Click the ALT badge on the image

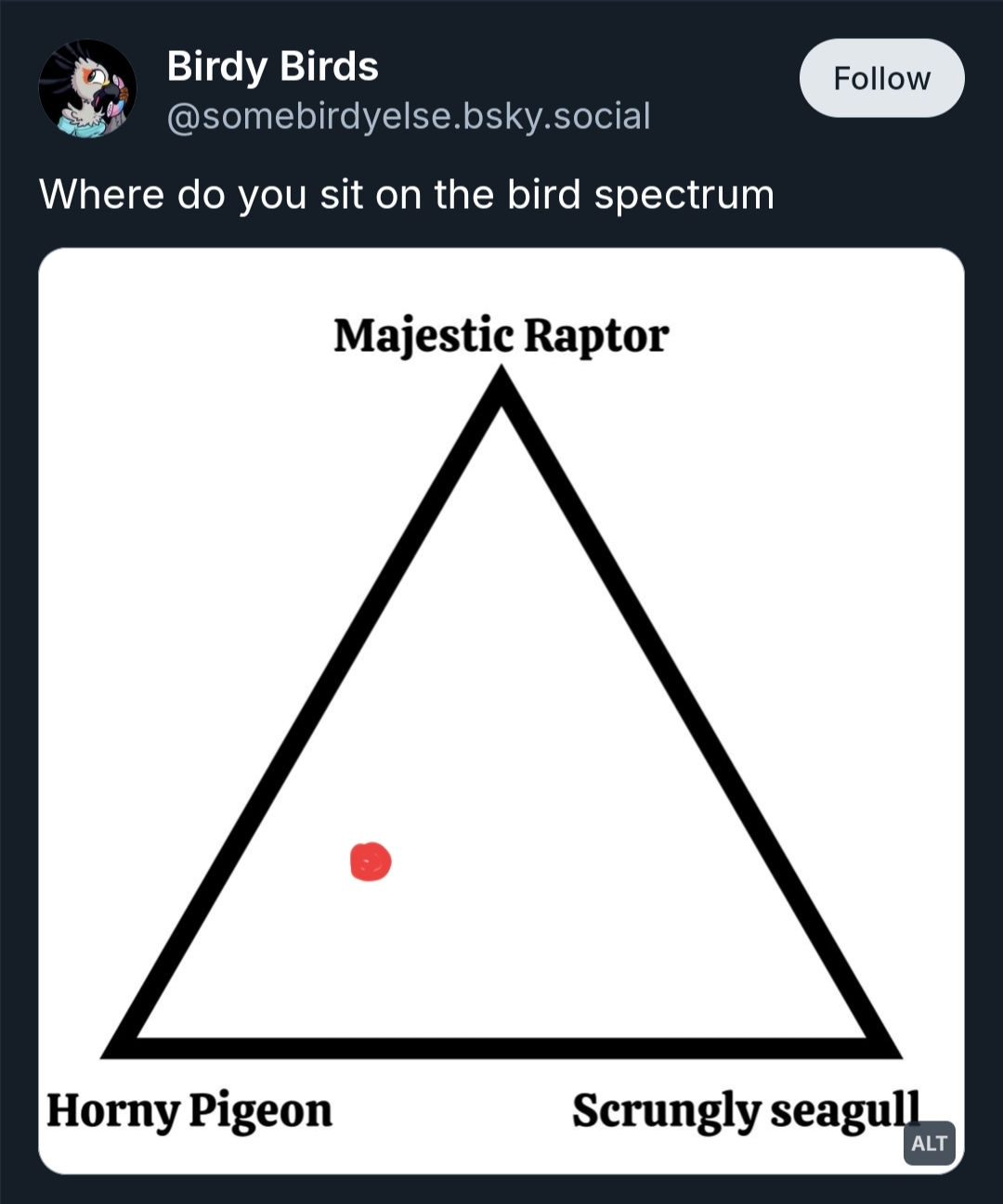[x=929, y=1143]
